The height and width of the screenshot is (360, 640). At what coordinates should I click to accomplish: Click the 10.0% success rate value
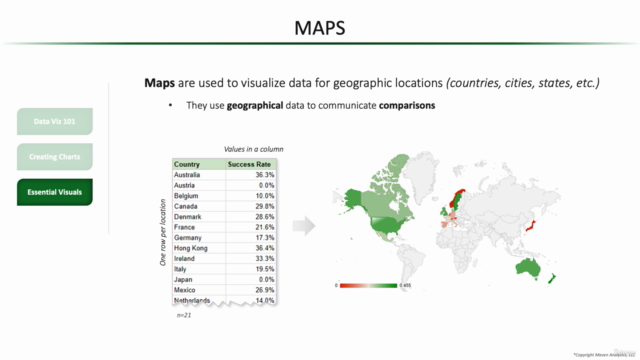click(265, 196)
